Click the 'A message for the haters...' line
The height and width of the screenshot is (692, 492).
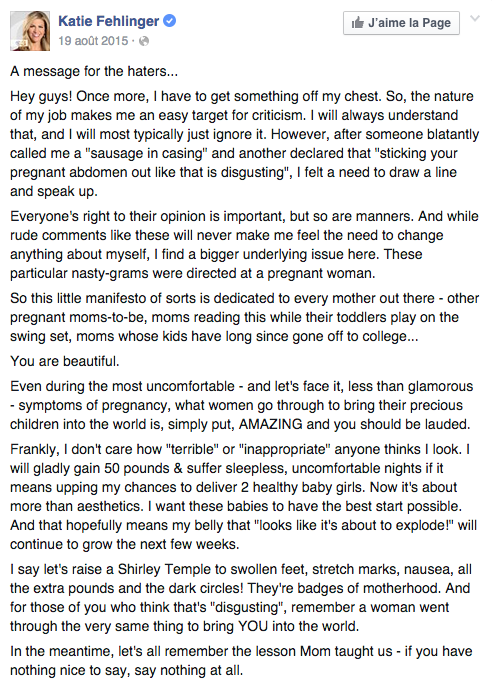(x=94, y=71)
